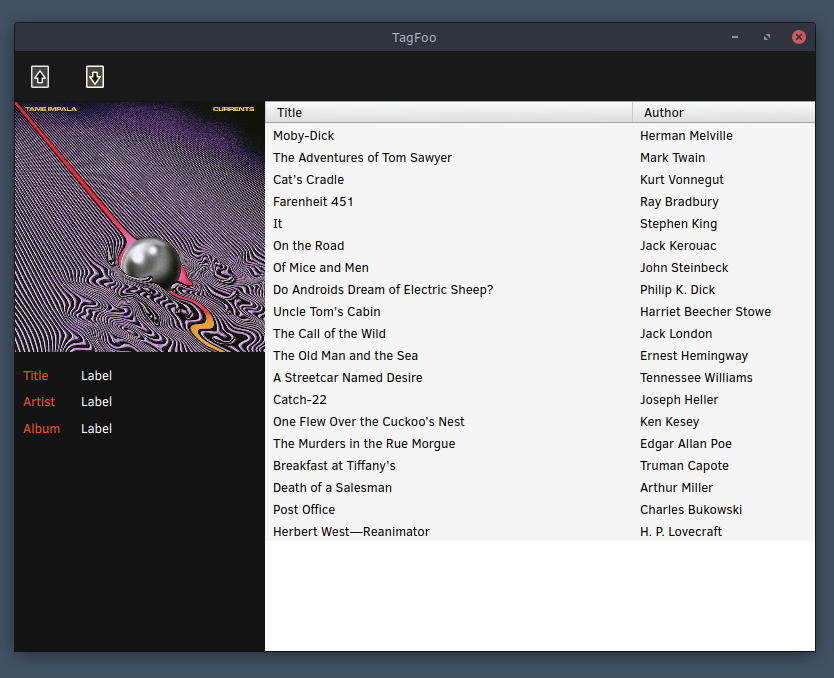Sort list by Author column header
This screenshot has width=834, height=678.
[x=723, y=112]
